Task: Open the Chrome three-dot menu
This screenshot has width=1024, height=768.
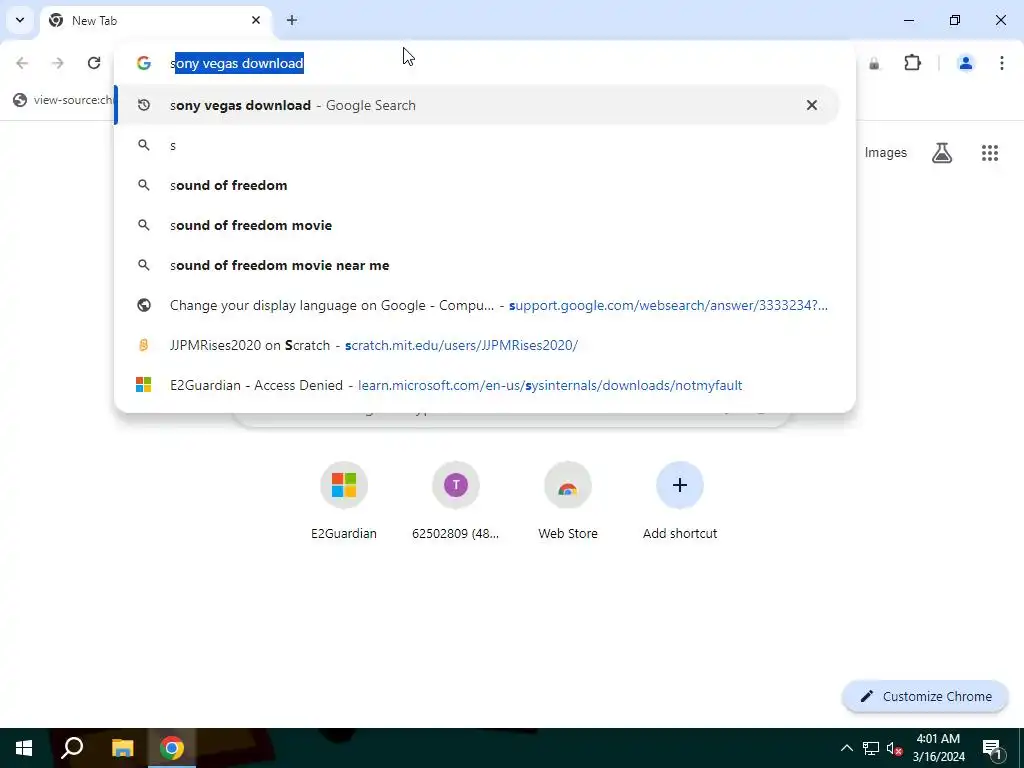Action: click(x=1002, y=63)
